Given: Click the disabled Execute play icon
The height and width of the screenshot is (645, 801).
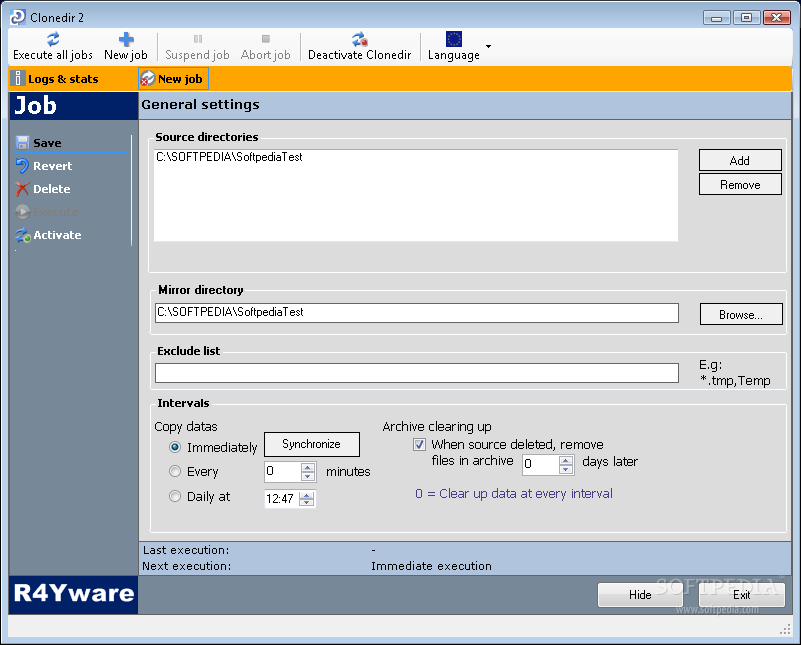Looking at the screenshot, I should click(22, 211).
